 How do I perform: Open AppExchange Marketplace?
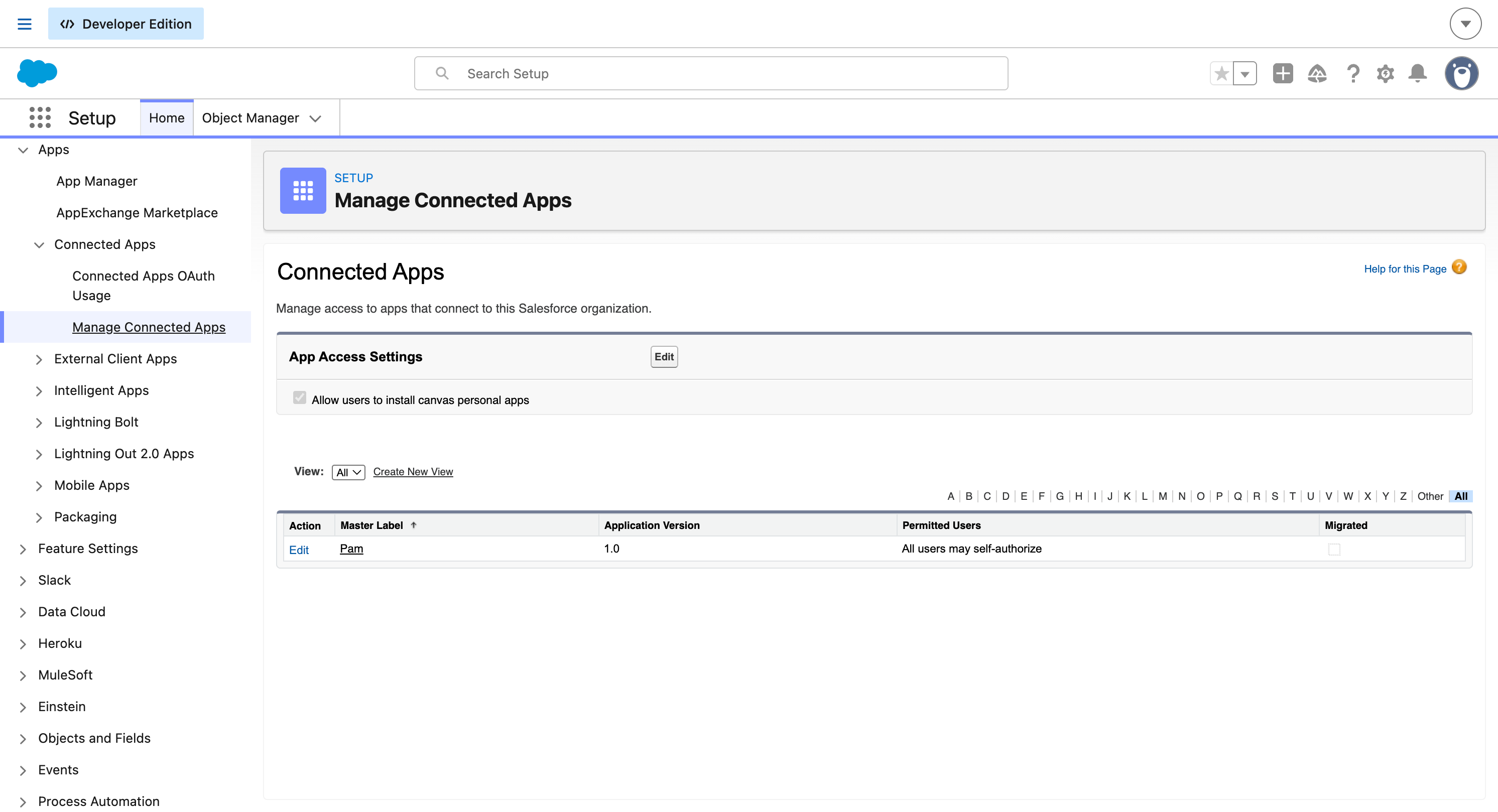point(137,213)
